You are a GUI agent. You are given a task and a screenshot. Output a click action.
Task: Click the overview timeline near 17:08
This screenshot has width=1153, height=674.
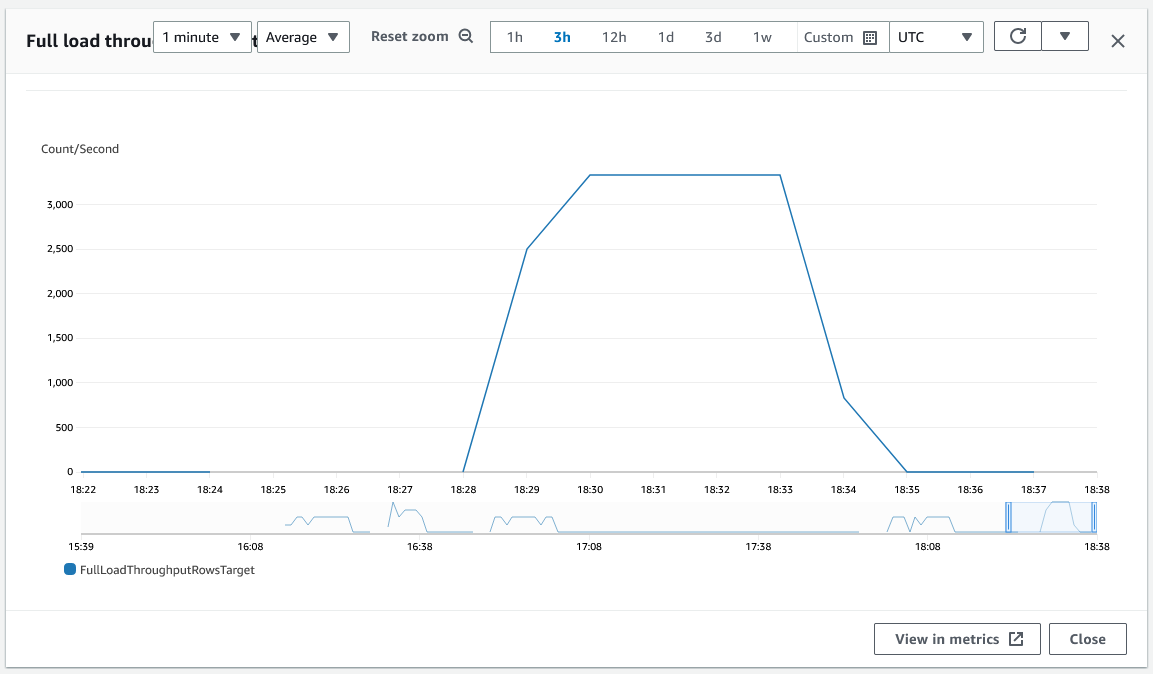tap(589, 518)
